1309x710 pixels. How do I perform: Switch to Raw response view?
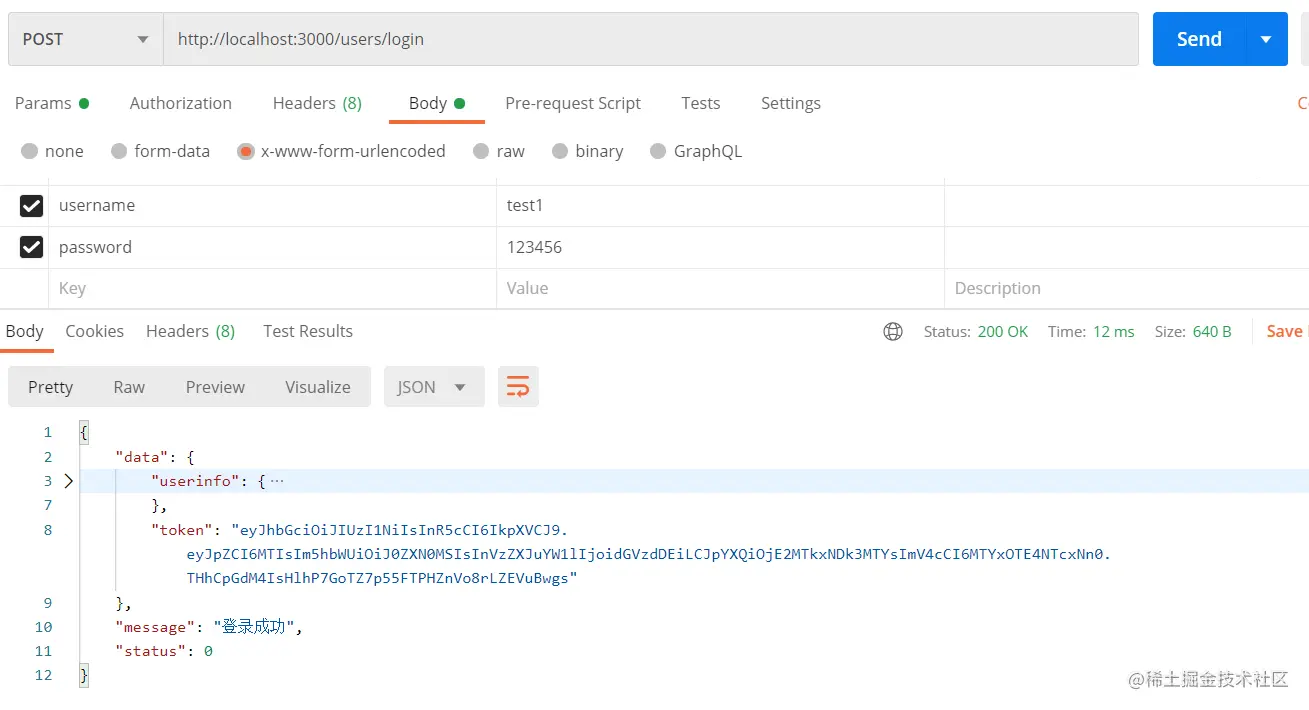(x=129, y=387)
